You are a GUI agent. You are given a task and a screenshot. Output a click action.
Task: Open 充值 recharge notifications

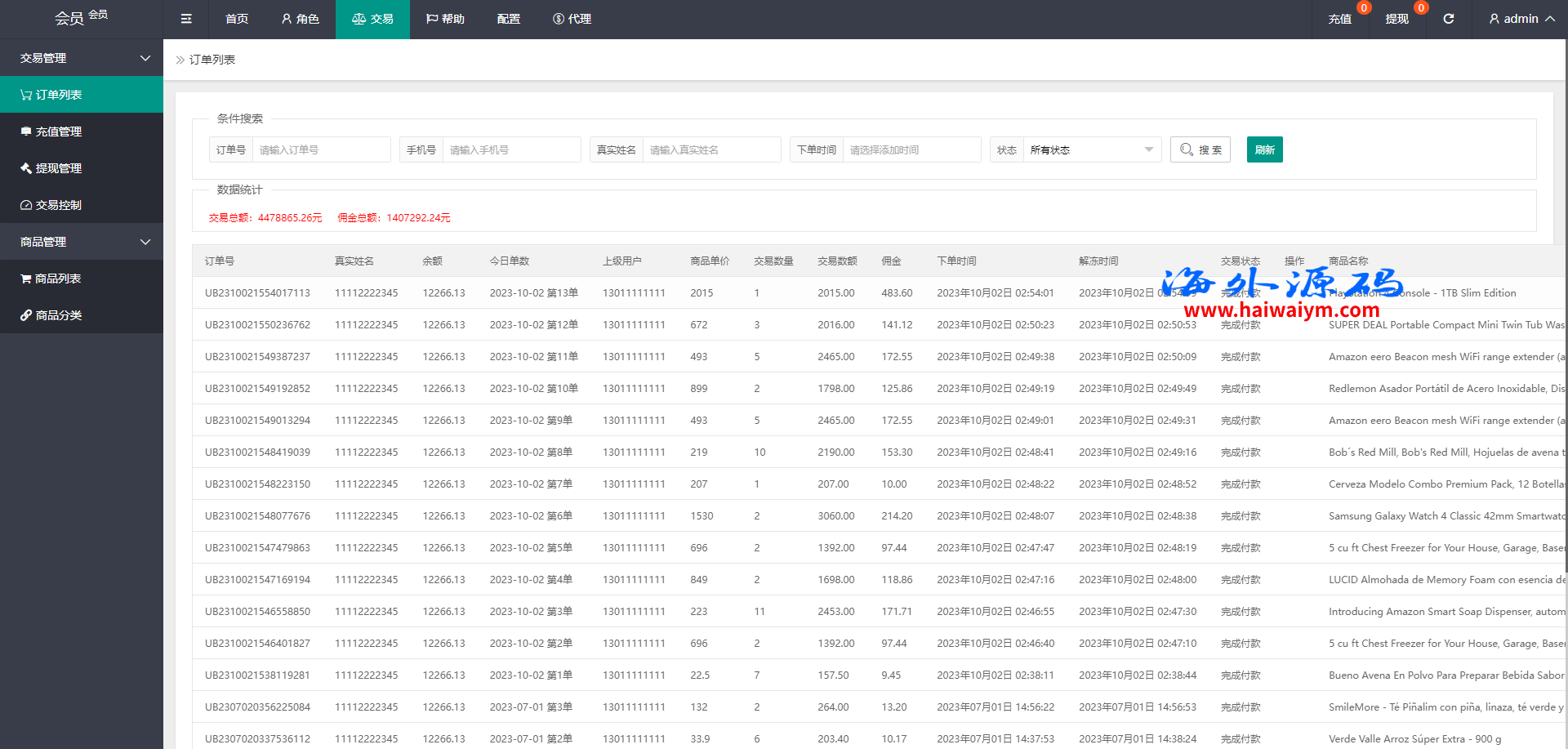[1339, 19]
